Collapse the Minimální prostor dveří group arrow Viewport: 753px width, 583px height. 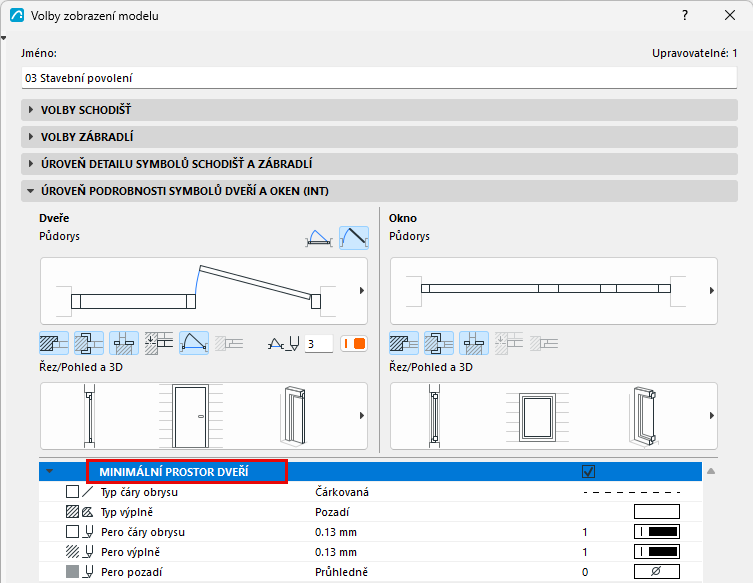(49, 471)
